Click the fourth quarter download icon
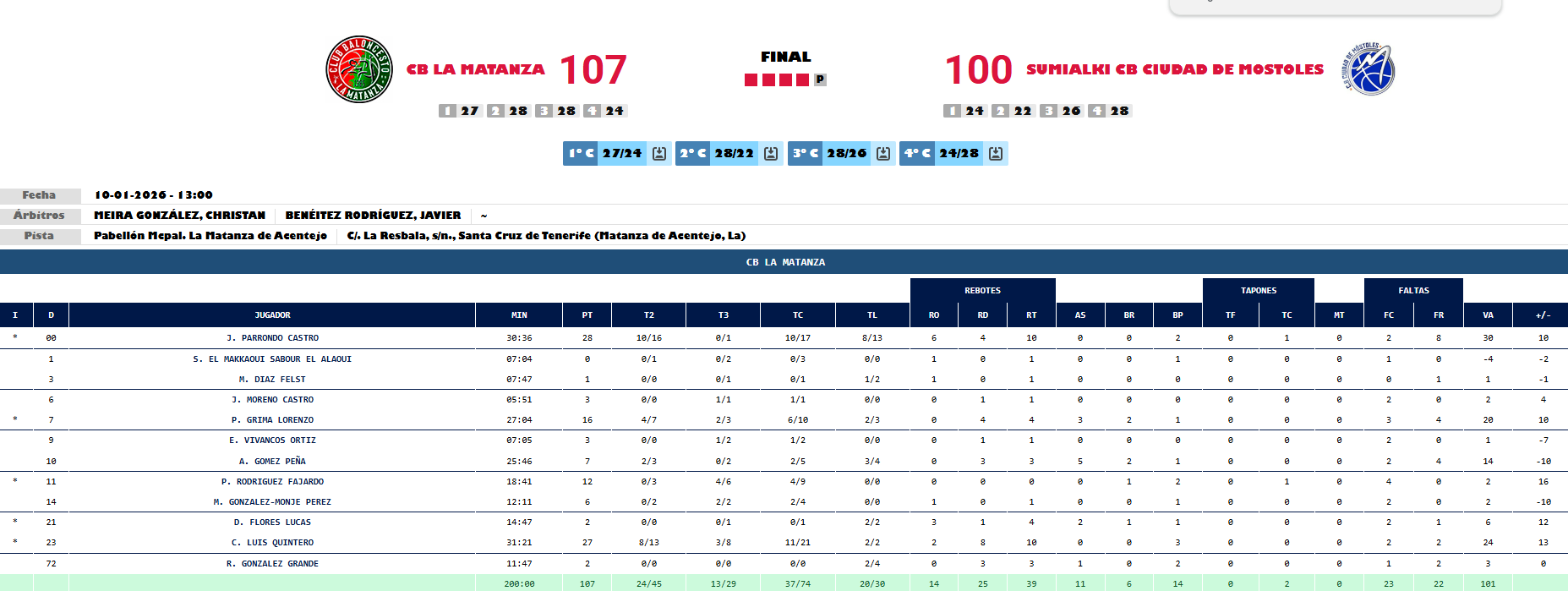This screenshot has width=1568, height=591. coord(996,153)
